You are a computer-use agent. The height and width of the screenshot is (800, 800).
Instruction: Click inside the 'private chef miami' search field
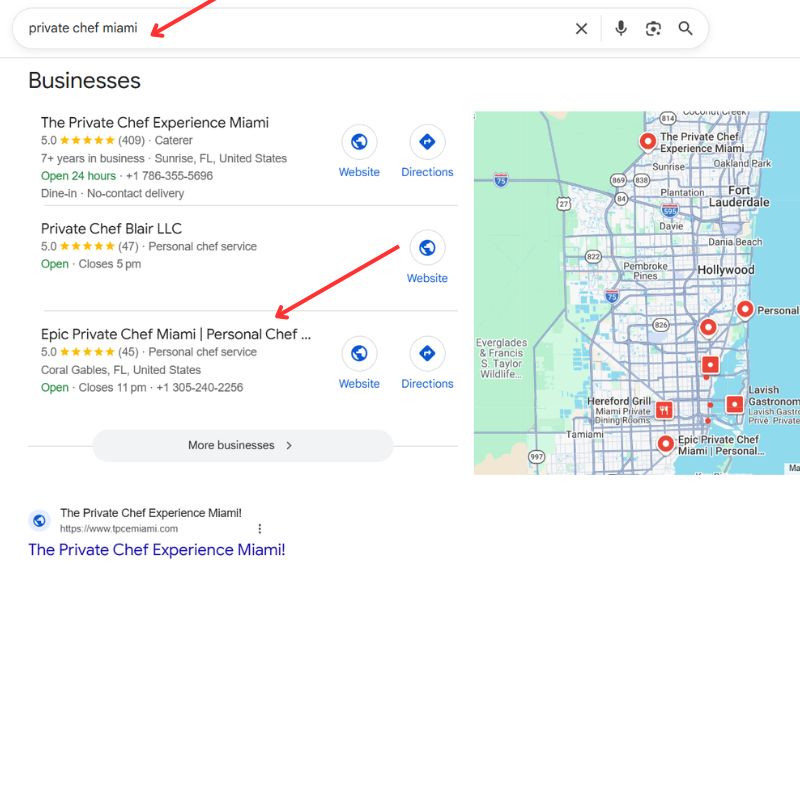click(300, 29)
